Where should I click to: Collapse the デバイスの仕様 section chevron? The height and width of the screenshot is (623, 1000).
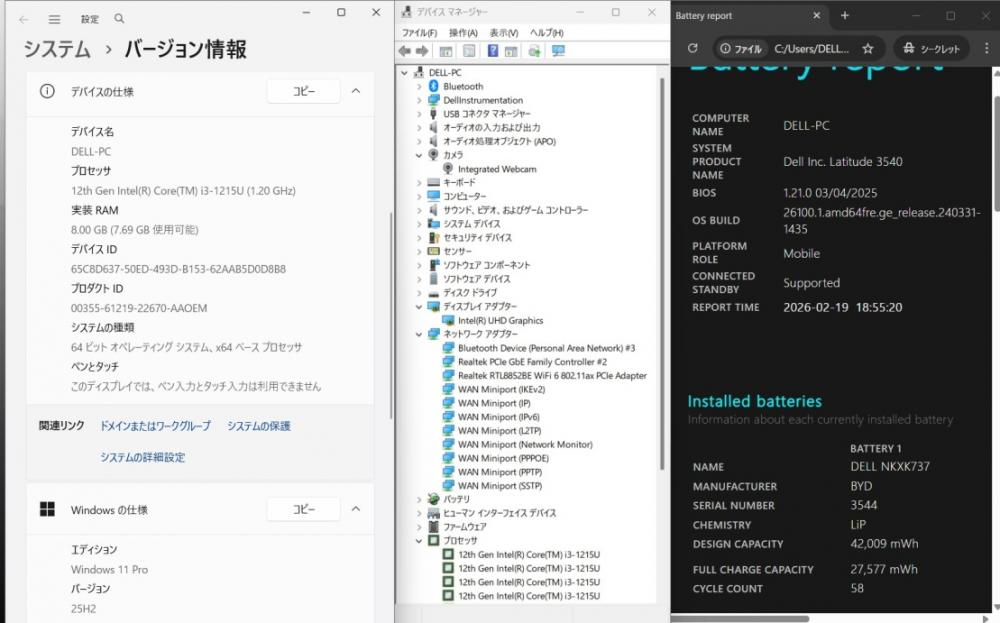pyautogui.click(x=355, y=91)
